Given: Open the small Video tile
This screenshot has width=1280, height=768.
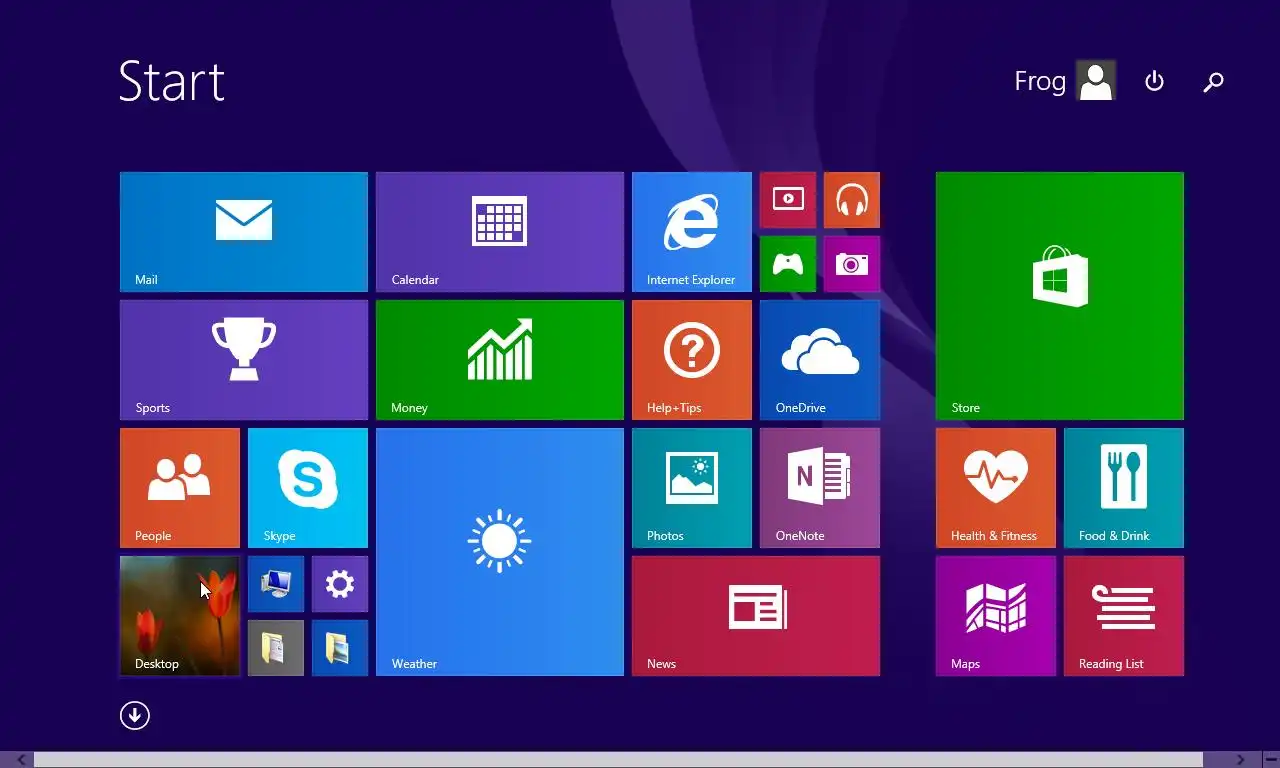Looking at the screenshot, I should pos(788,200).
